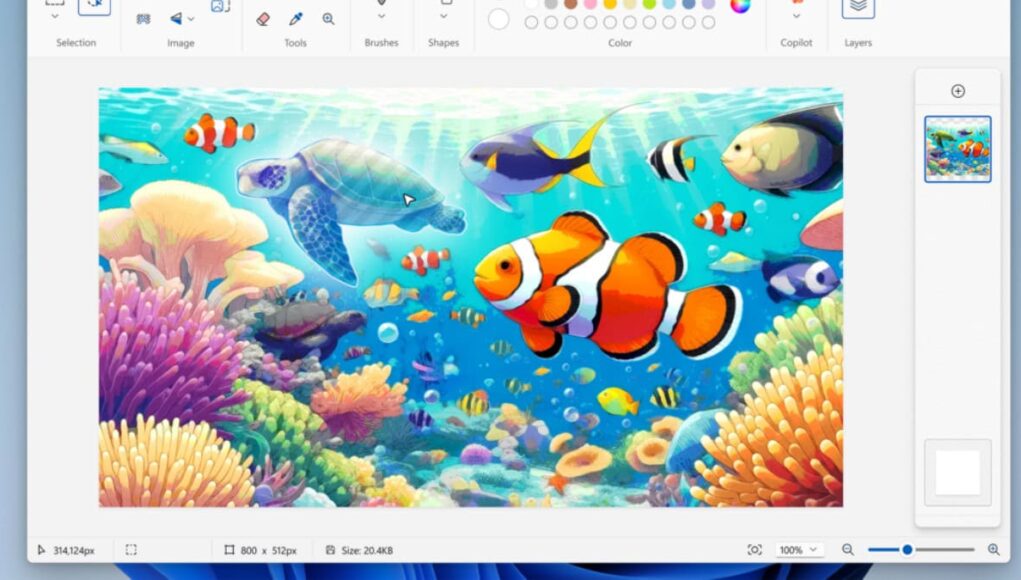Open the 100% zoom level dropdown
This screenshot has height=580, width=1021.
(800, 550)
